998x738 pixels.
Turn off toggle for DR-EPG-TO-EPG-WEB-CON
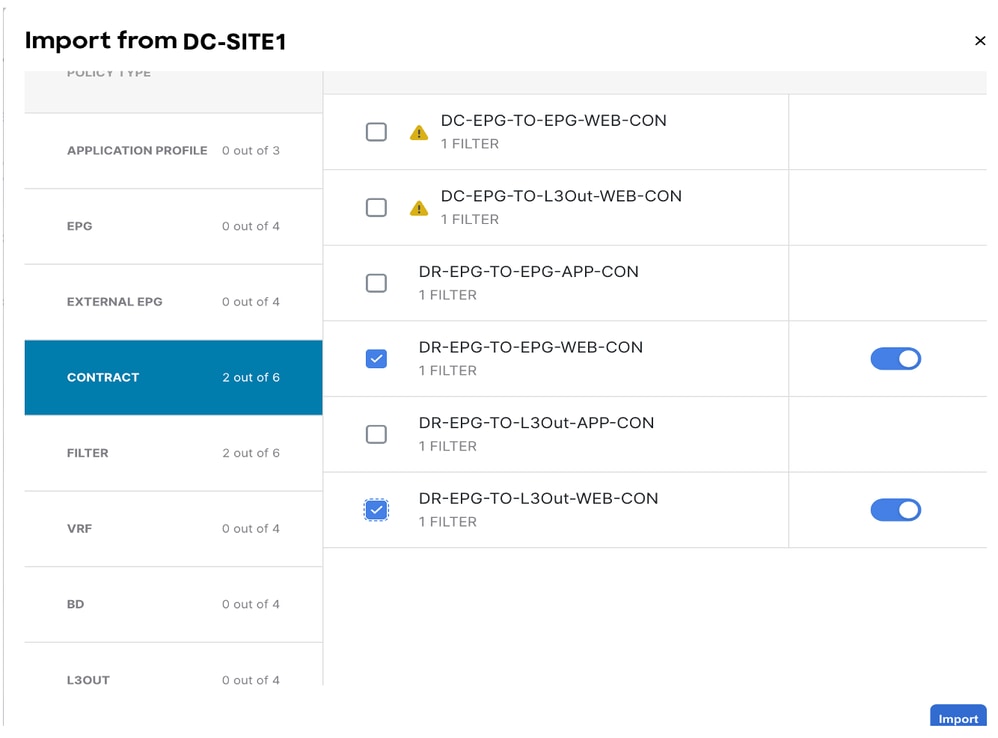[x=896, y=359]
